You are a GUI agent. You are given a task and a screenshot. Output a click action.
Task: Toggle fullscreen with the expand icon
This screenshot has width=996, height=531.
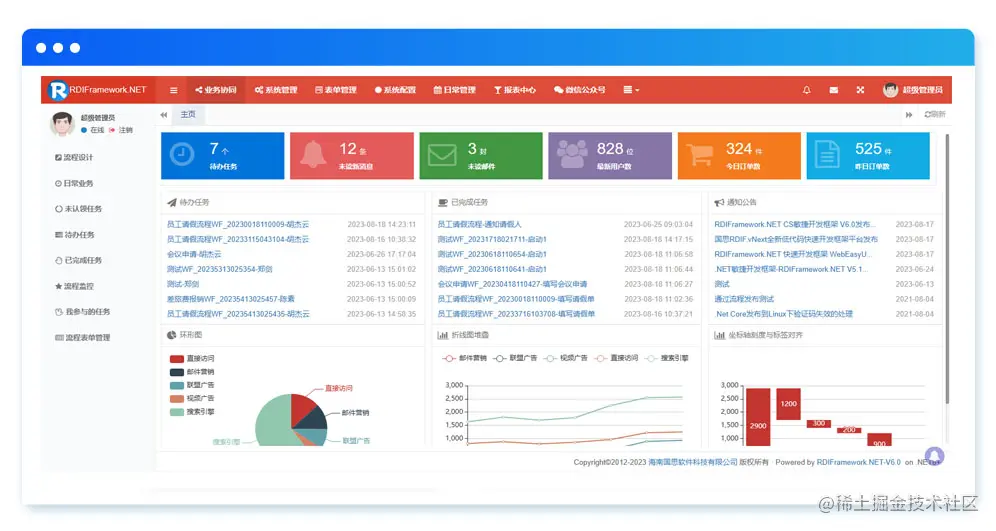click(860, 90)
